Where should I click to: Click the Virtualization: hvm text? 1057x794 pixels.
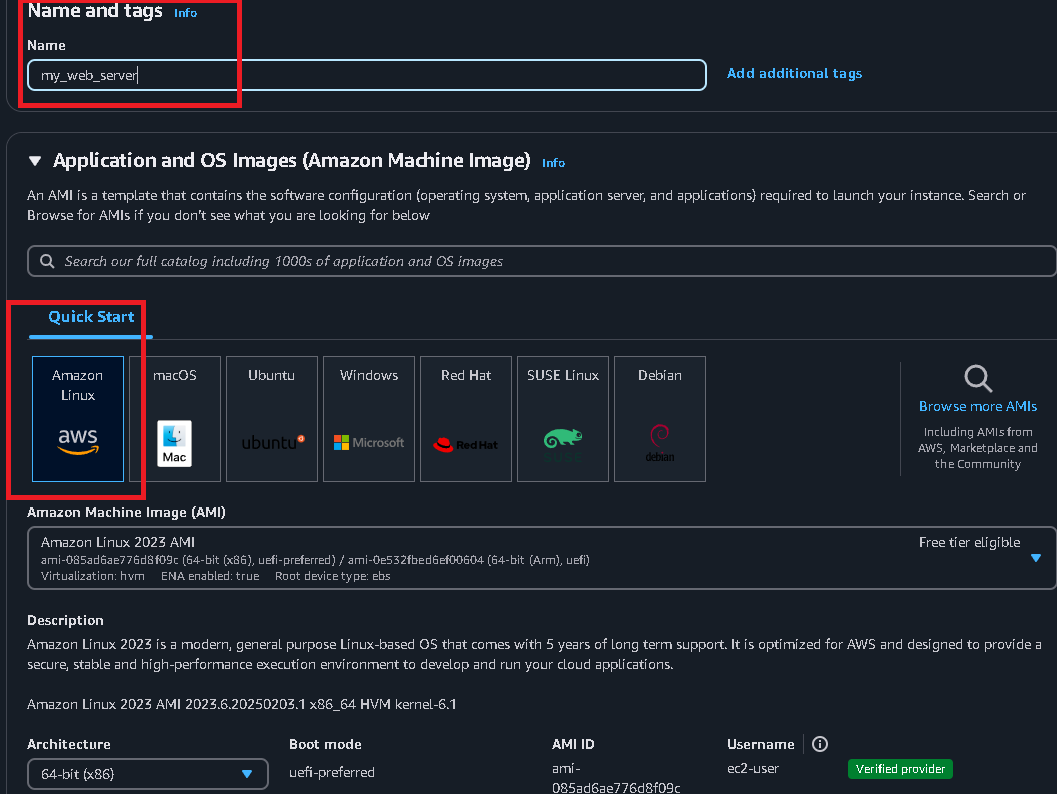[x=92, y=576]
